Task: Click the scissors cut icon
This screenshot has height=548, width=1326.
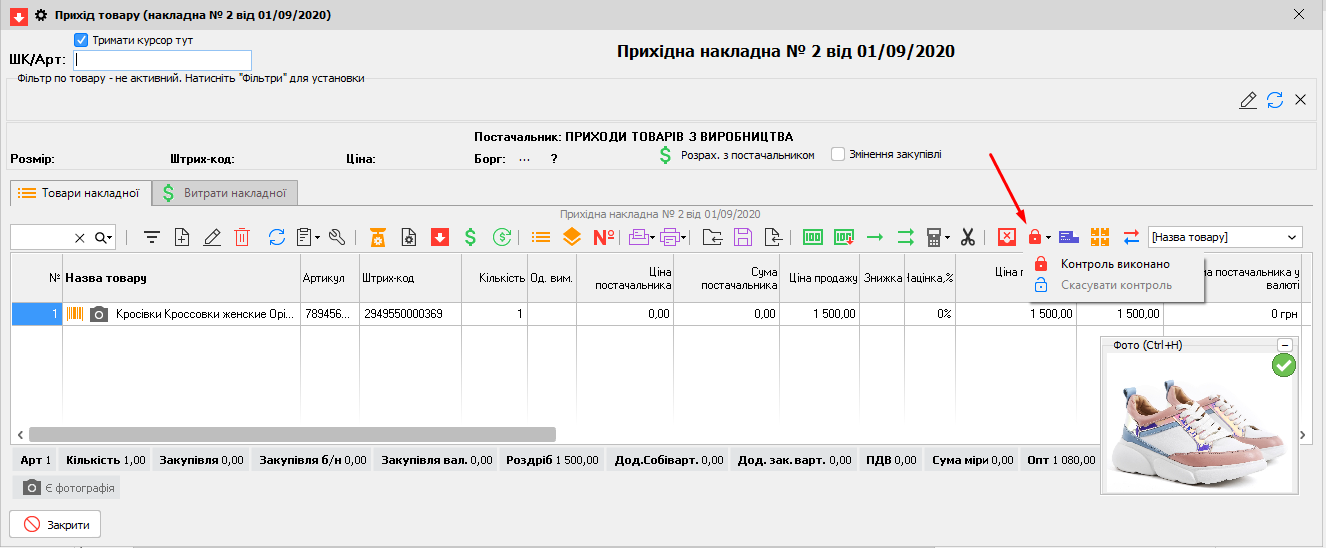Action: click(967, 237)
